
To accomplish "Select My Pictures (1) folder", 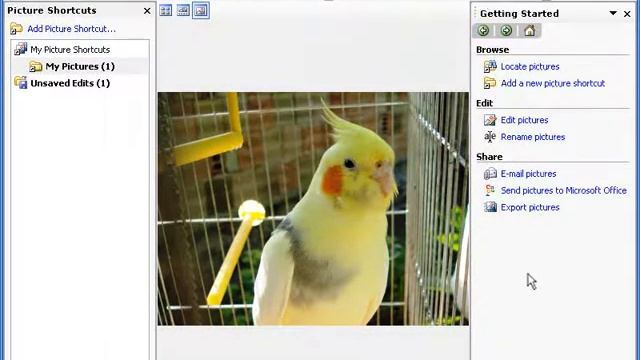I will coord(80,66).
